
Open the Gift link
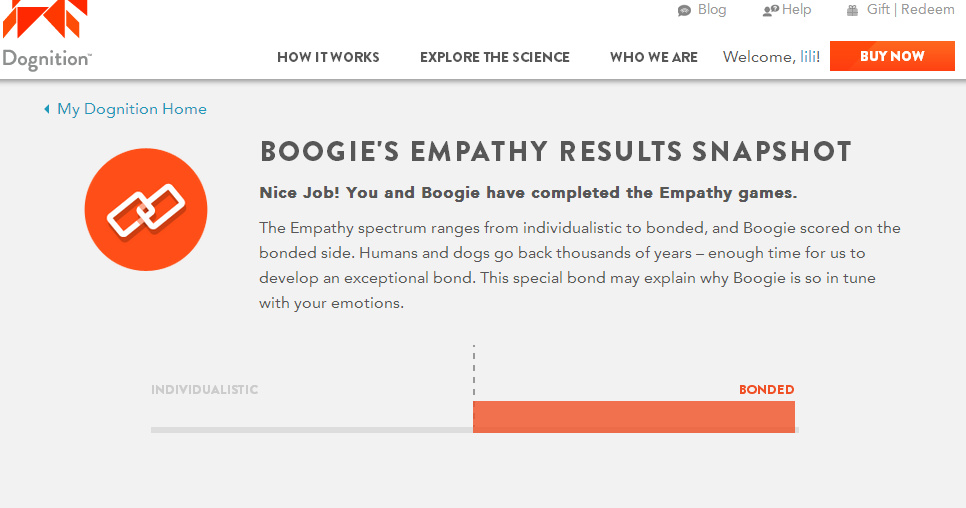[x=878, y=10]
